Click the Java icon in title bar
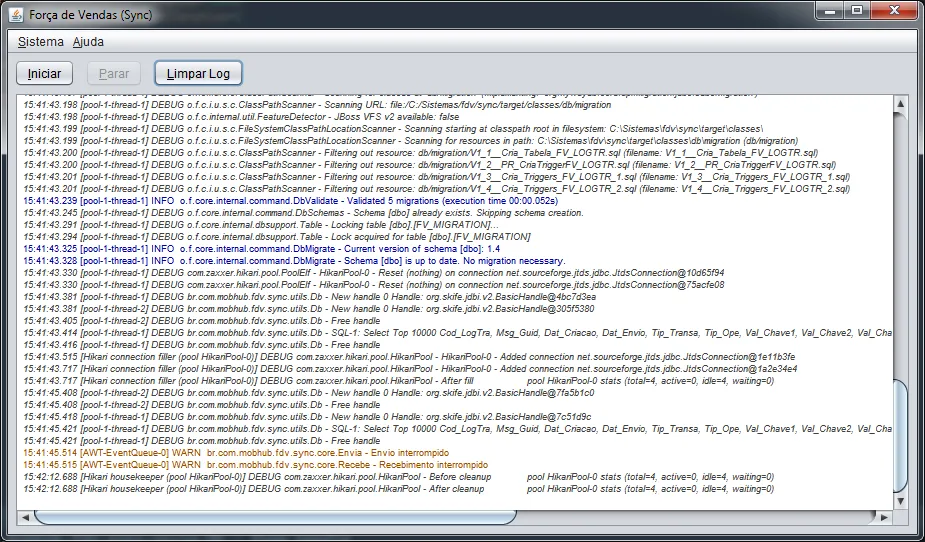The height and width of the screenshot is (542, 925). coord(17,15)
